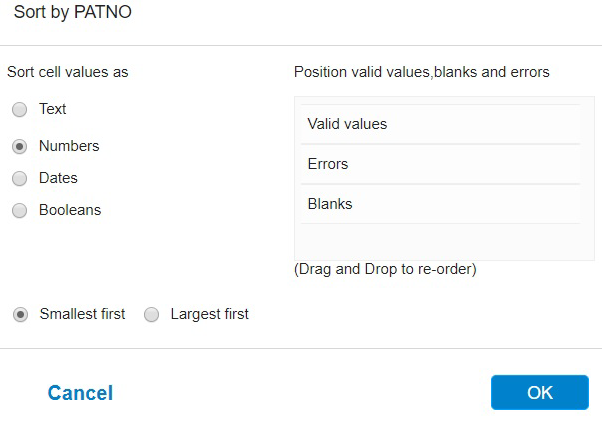Click the 'Numbers' option label

point(69,146)
